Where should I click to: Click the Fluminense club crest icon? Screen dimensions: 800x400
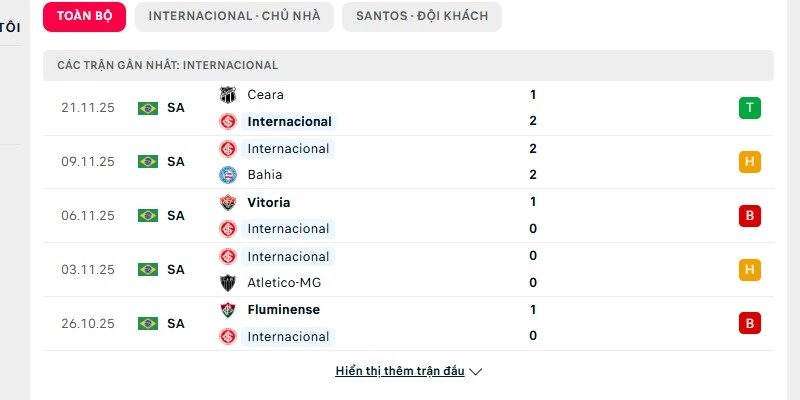[x=228, y=310]
